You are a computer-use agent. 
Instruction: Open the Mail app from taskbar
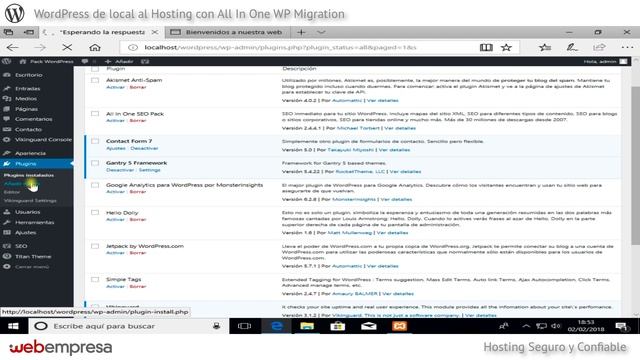click(x=369, y=326)
